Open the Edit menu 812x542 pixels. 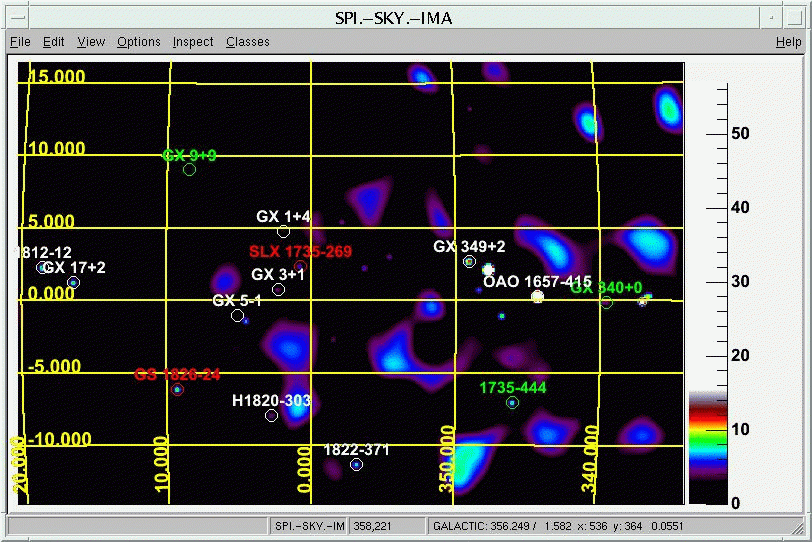53,42
